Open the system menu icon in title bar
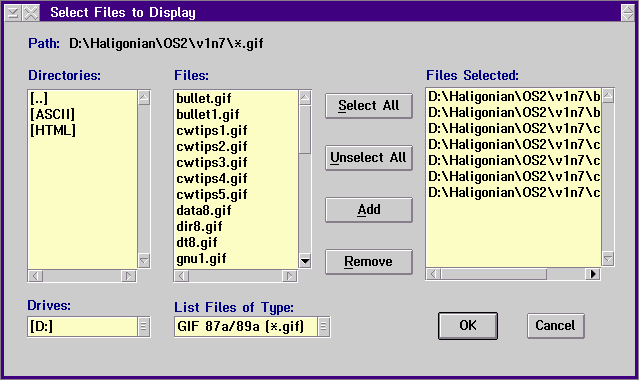 coord(13,13)
